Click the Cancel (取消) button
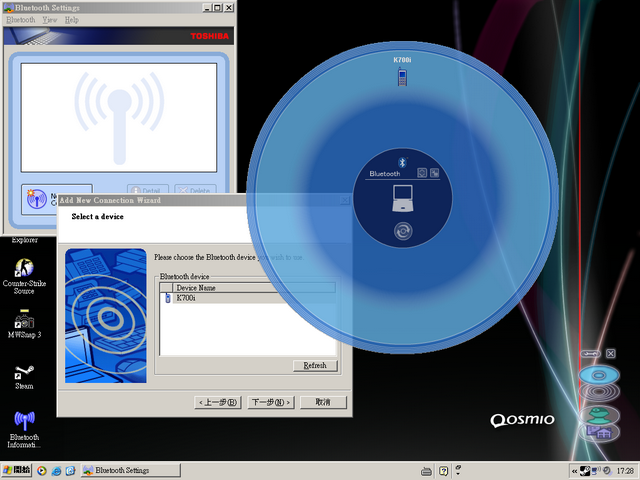The width and height of the screenshot is (640, 480). pos(323,402)
